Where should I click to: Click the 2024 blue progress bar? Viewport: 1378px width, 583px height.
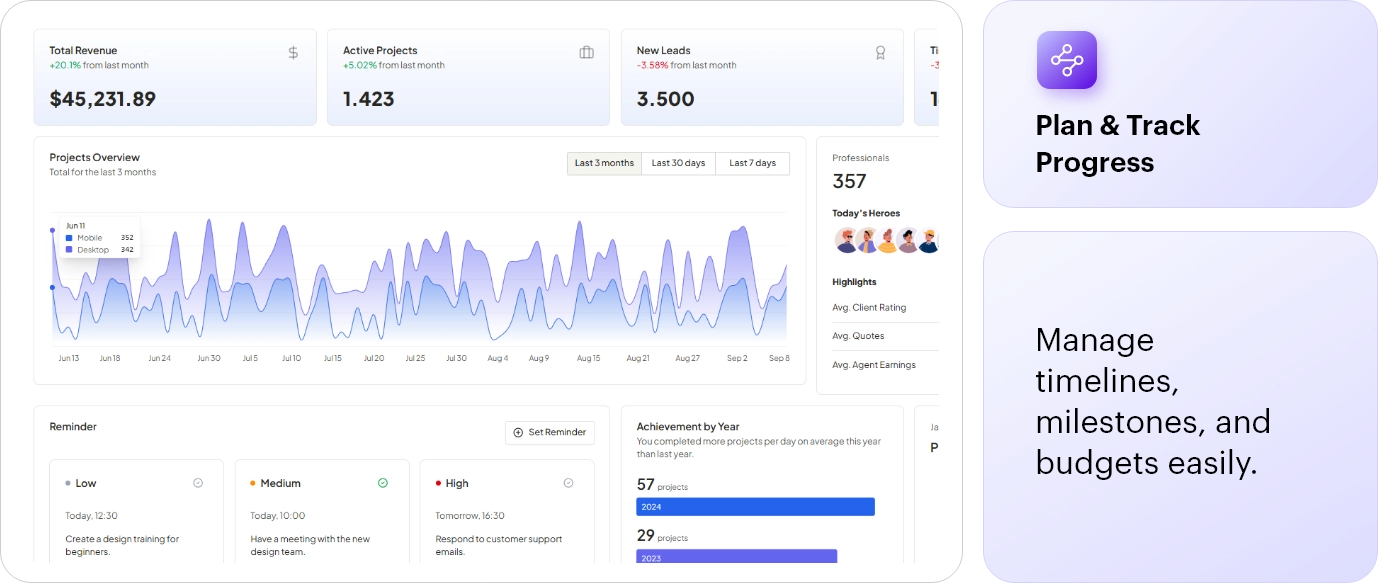click(755, 507)
